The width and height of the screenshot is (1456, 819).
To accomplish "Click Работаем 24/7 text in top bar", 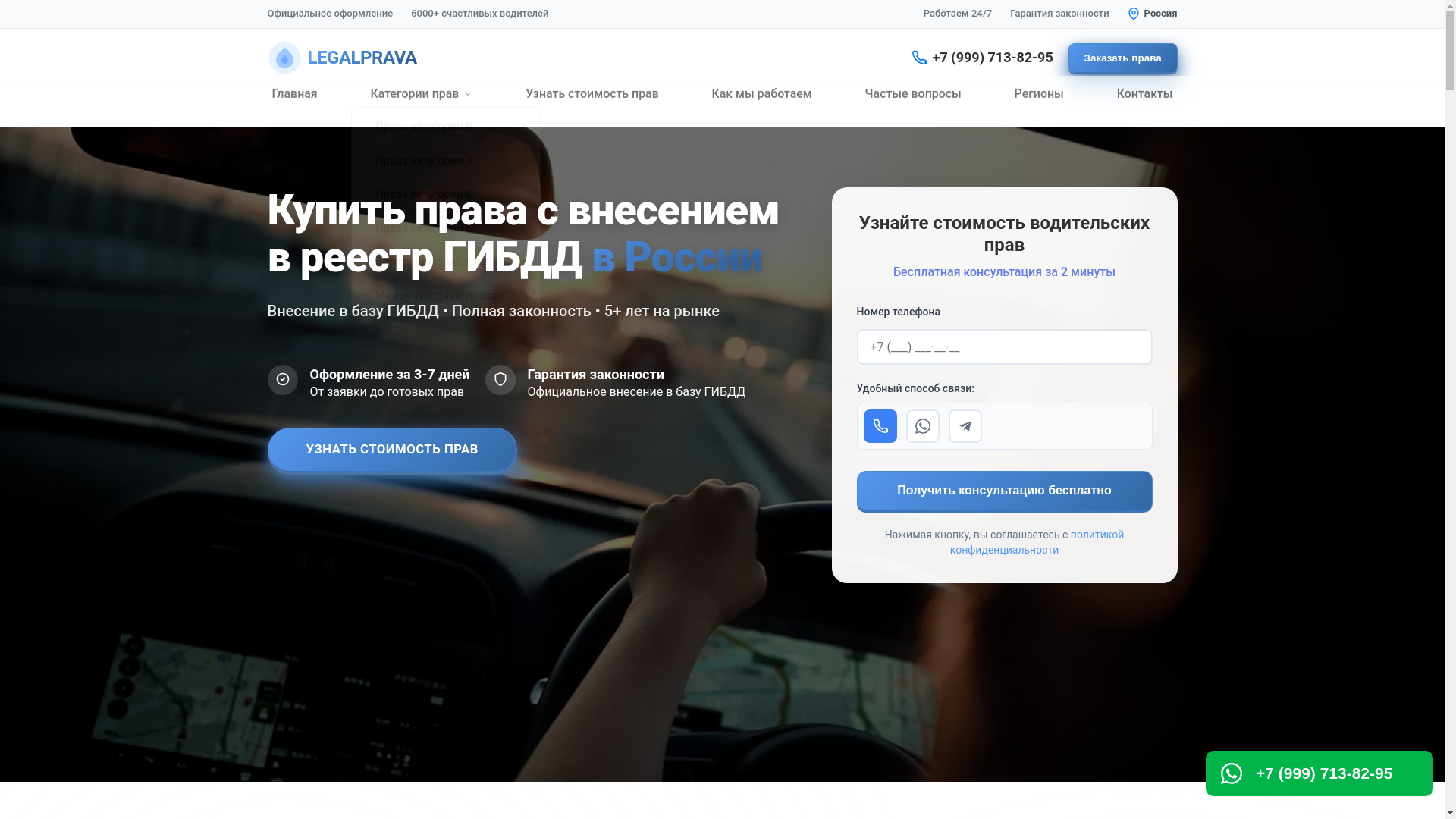I will (957, 14).
